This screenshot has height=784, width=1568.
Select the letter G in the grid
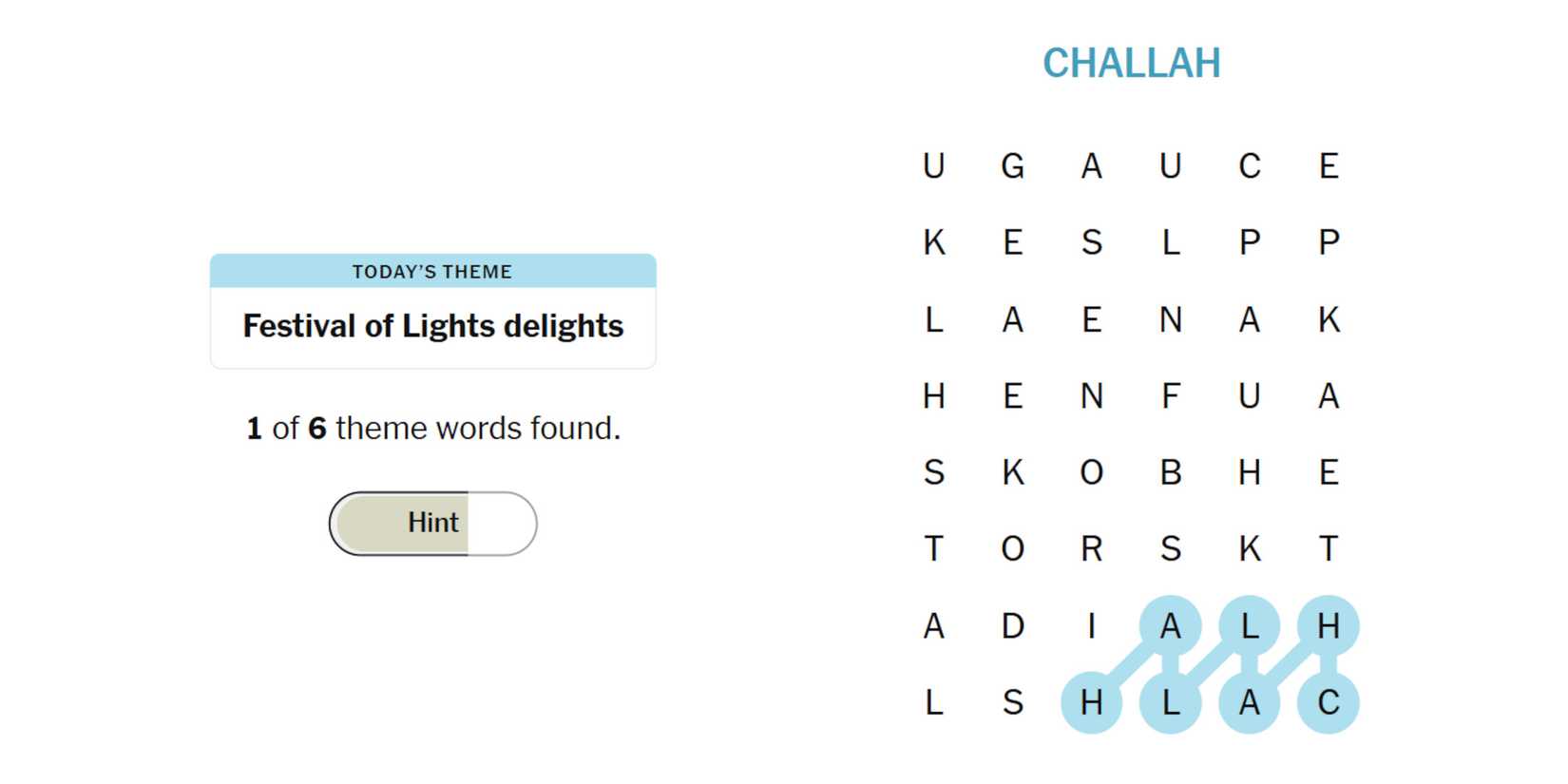tap(1013, 166)
